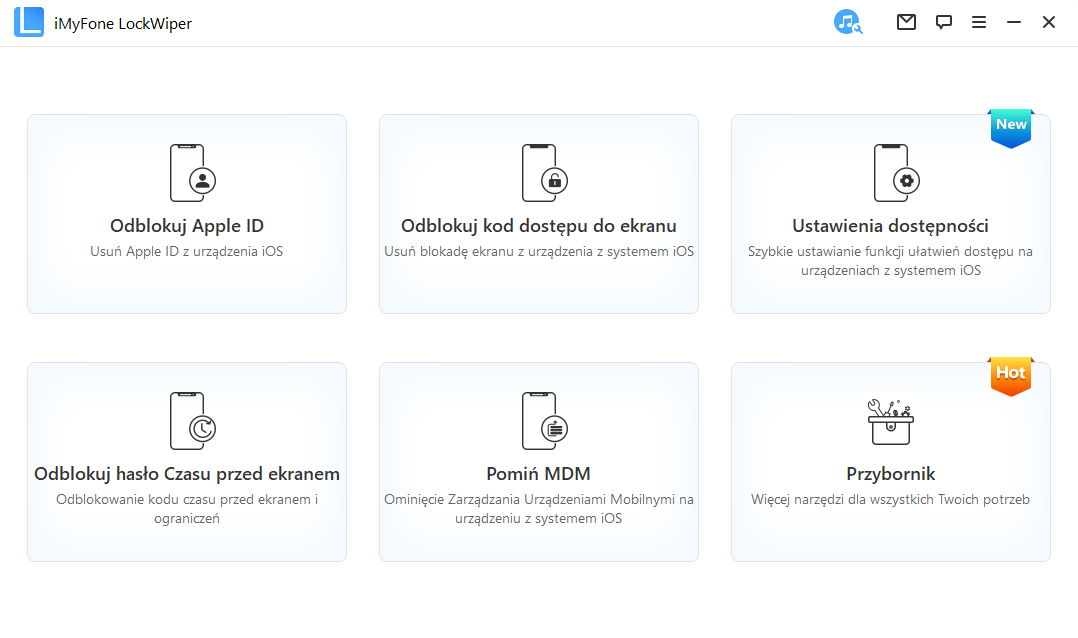
Task: Click the iMyFone LockWiper logo icon
Action: 29,23
